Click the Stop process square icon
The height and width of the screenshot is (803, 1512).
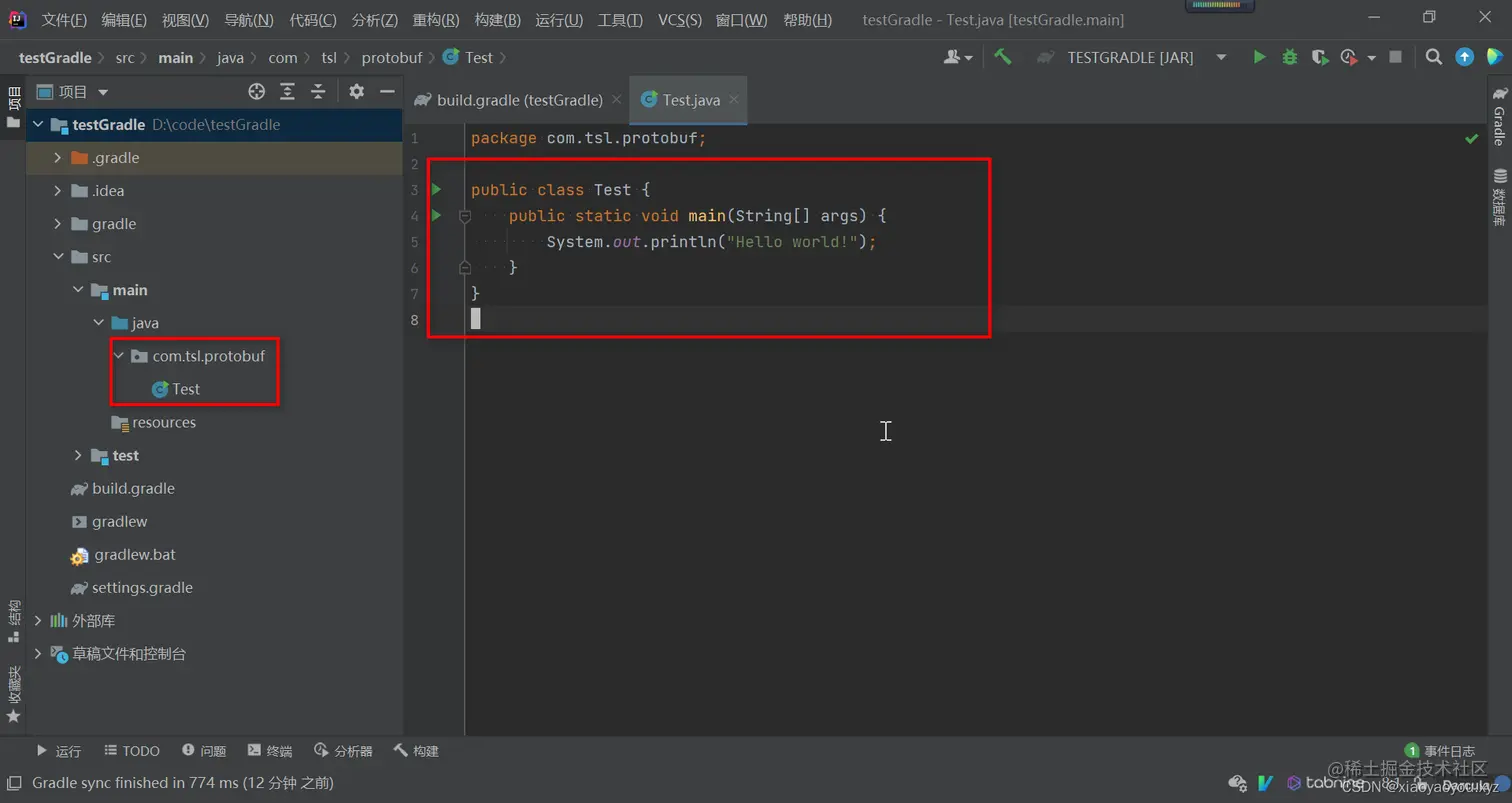[1396, 57]
